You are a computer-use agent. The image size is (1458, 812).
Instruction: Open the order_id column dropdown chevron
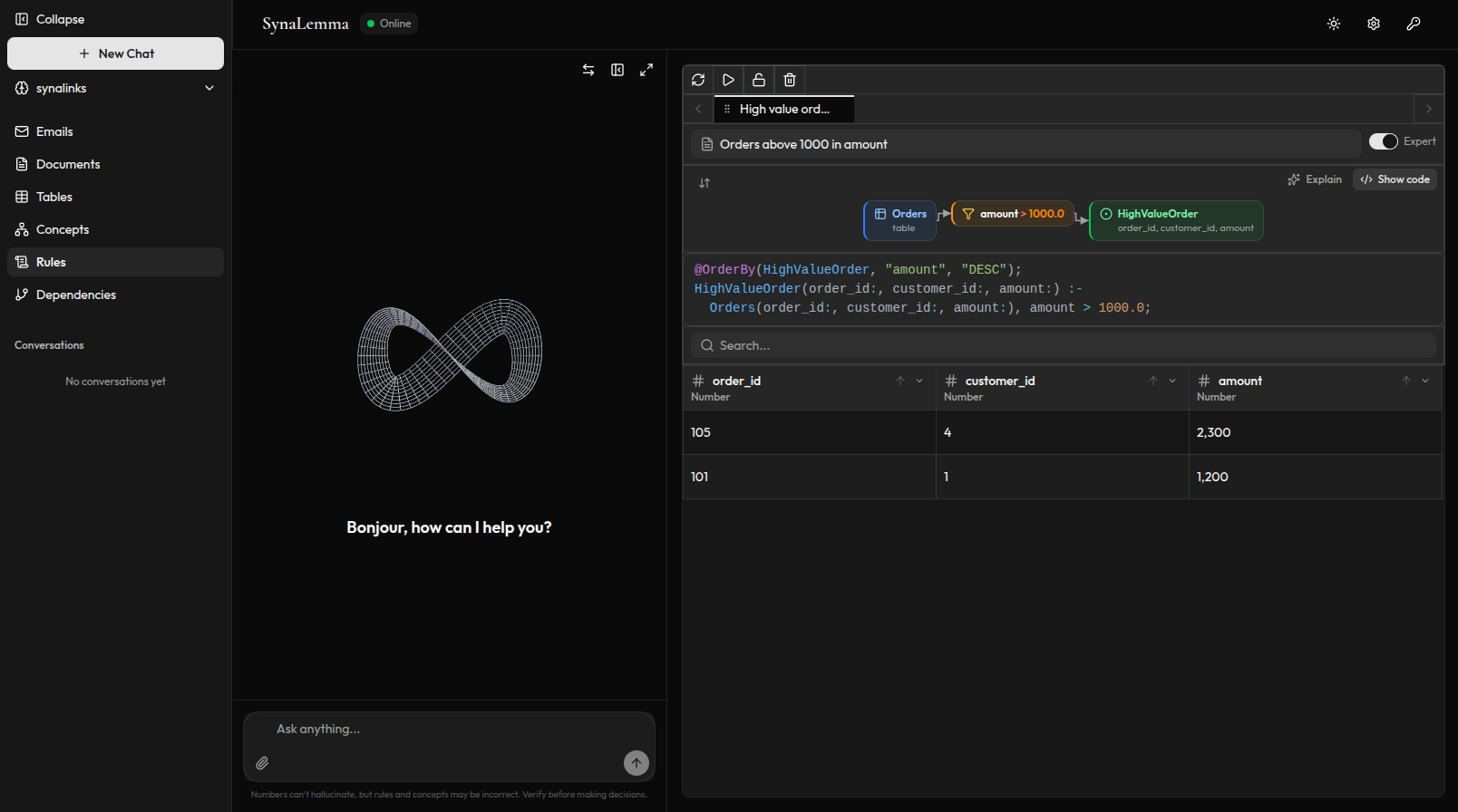click(919, 381)
